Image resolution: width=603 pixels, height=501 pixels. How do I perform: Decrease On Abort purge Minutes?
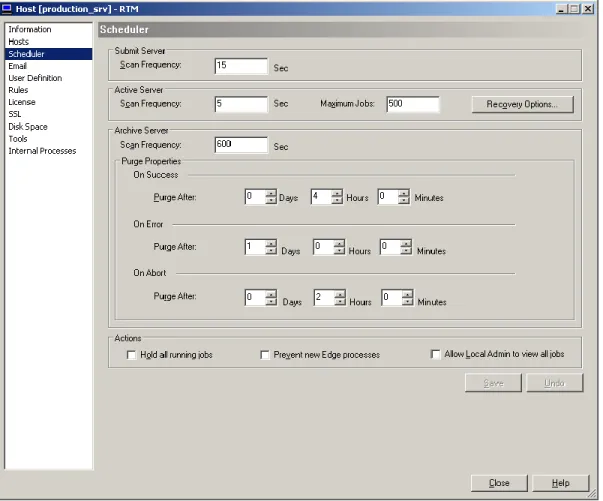[408, 301]
